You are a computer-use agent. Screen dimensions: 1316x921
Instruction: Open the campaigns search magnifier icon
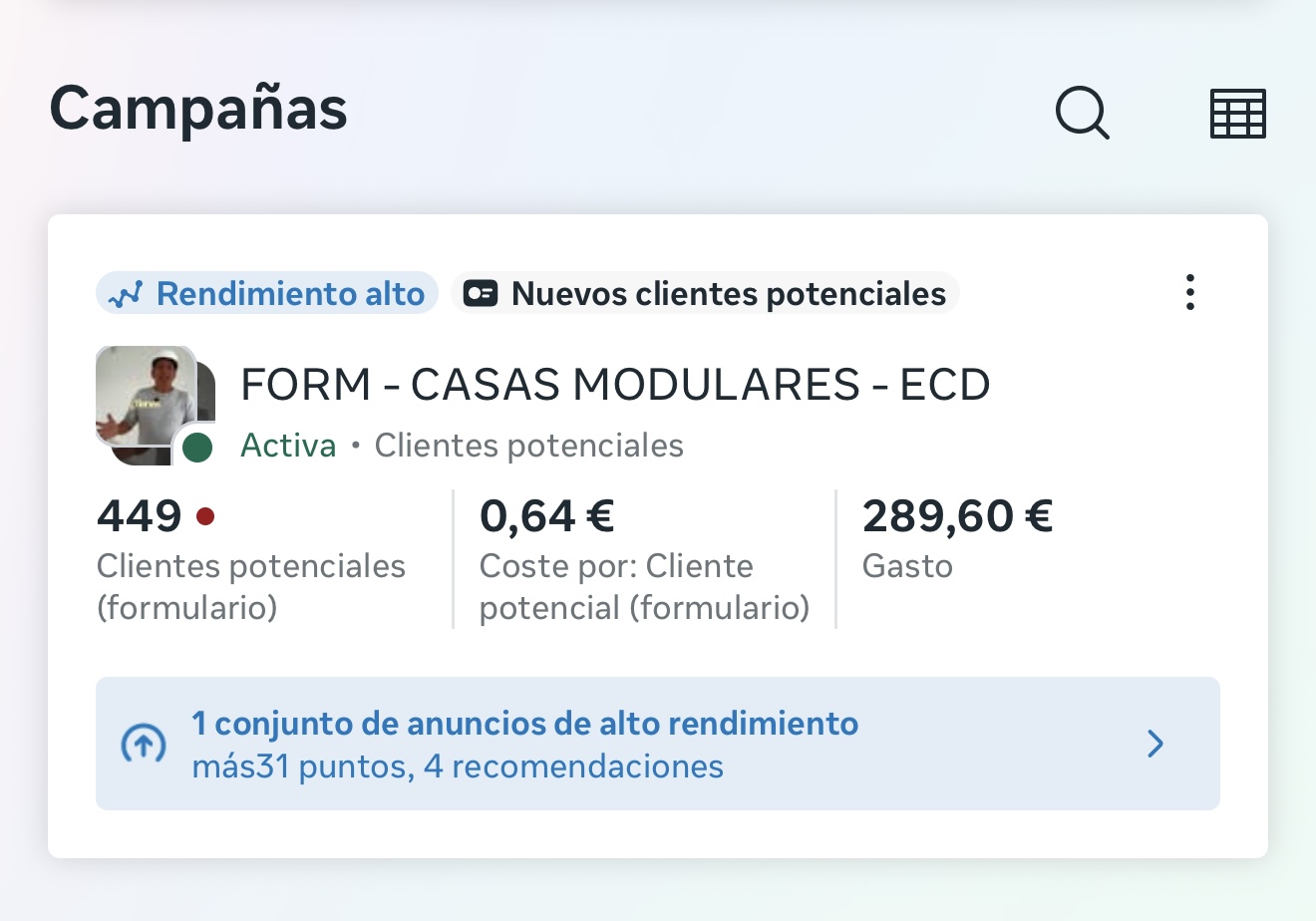(x=1082, y=112)
